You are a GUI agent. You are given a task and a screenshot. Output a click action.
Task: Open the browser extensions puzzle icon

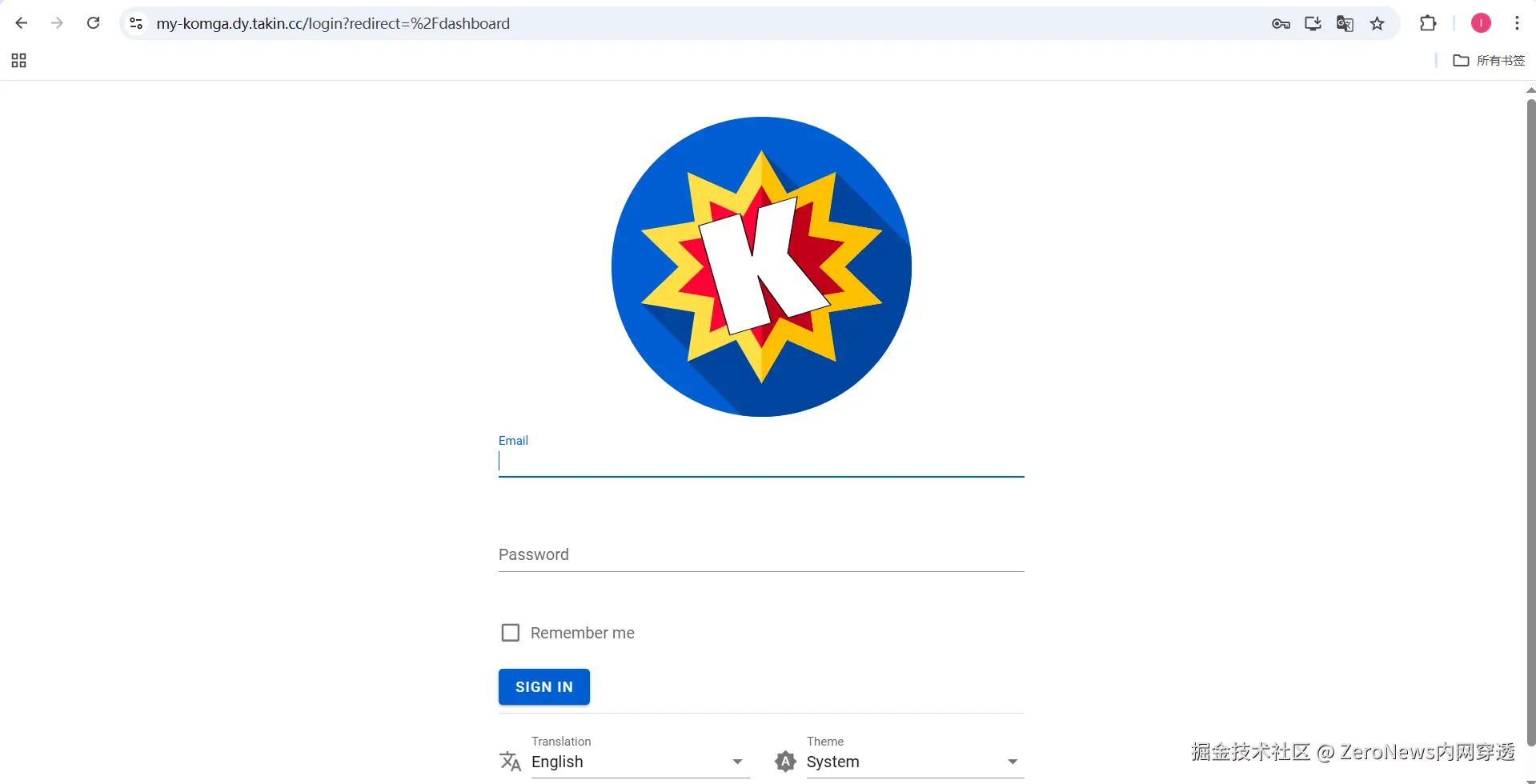pyautogui.click(x=1428, y=23)
